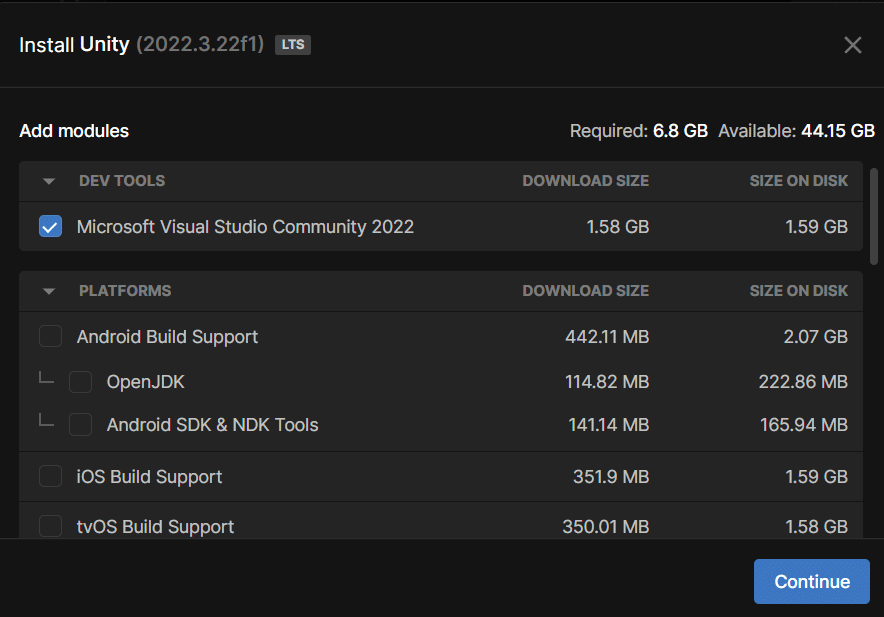The image size is (884, 617).
Task: Collapse the DEV TOOLS section arrow
Action: click(x=49, y=181)
